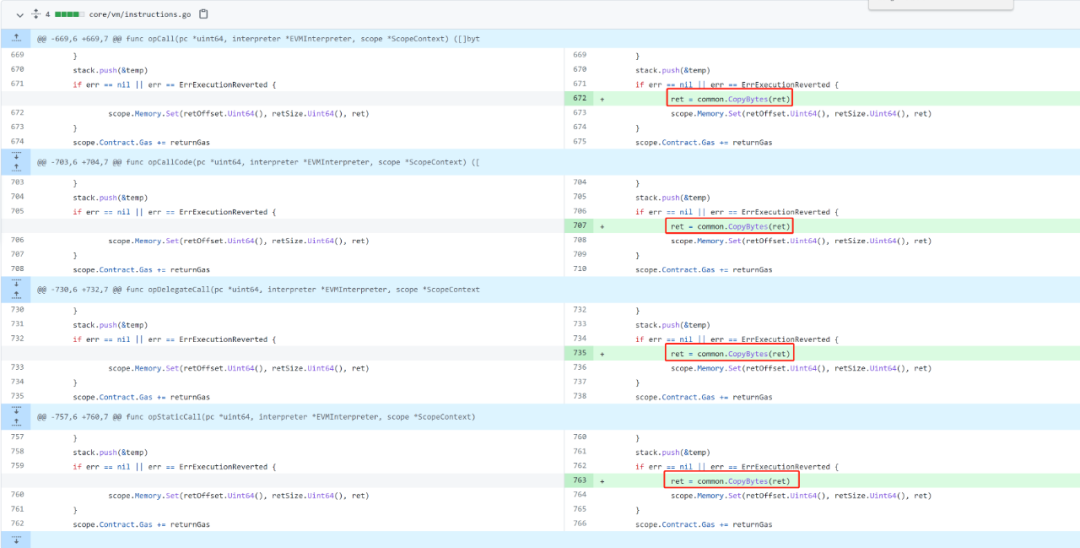This screenshot has width=1080, height=548.
Task: Collapse the core/vm/instructions.go file diff
Action: (x=20, y=14)
